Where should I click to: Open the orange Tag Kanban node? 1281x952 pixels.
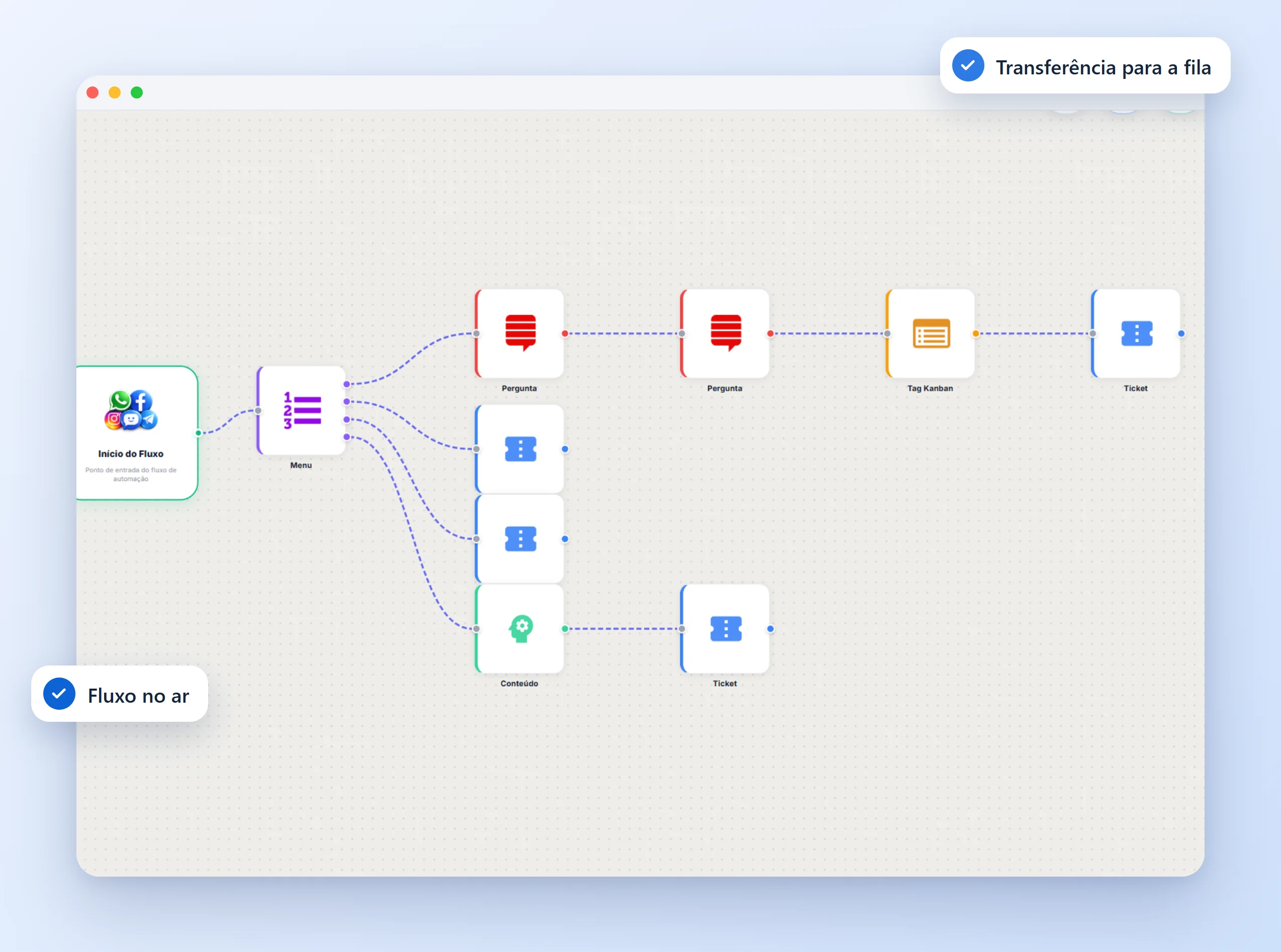click(x=930, y=334)
